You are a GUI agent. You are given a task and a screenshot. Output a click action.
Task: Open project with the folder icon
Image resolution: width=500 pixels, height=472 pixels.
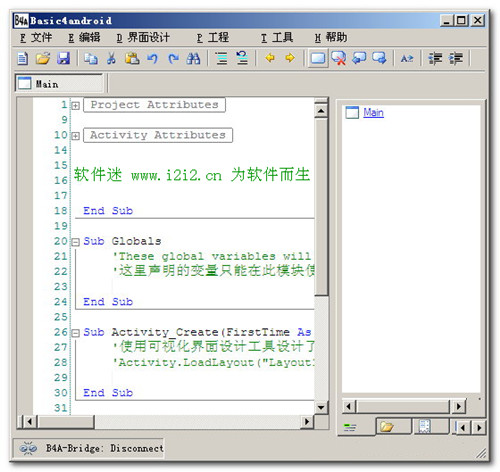click(x=43, y=59)
